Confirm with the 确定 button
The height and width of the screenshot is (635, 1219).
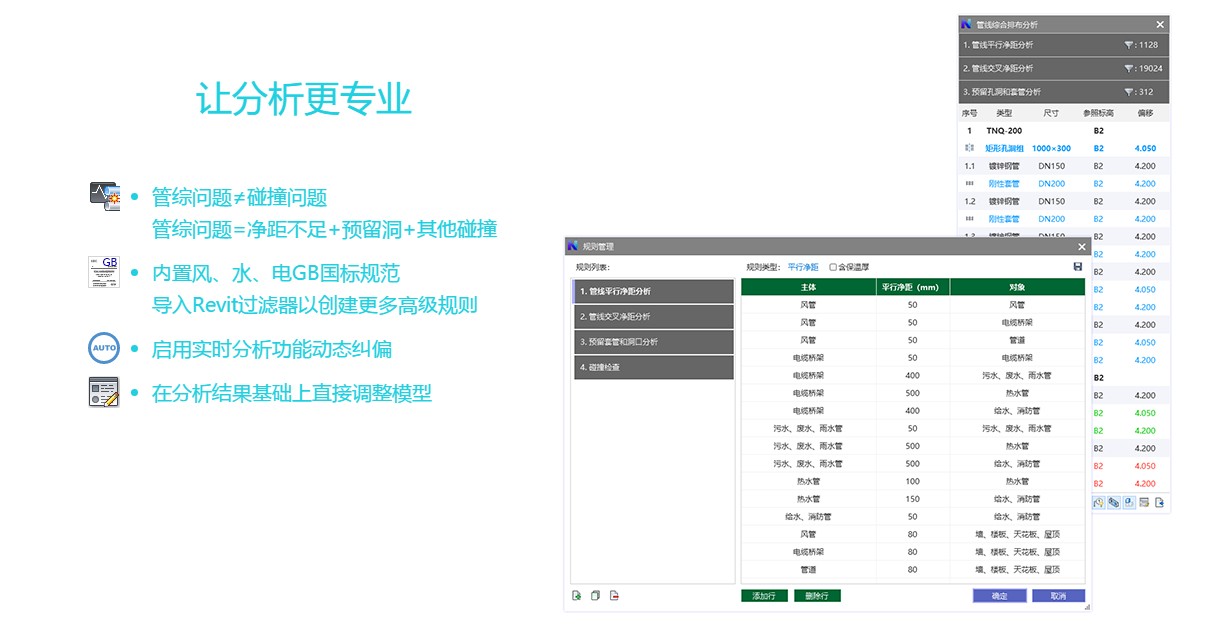[x=999, y=596]
